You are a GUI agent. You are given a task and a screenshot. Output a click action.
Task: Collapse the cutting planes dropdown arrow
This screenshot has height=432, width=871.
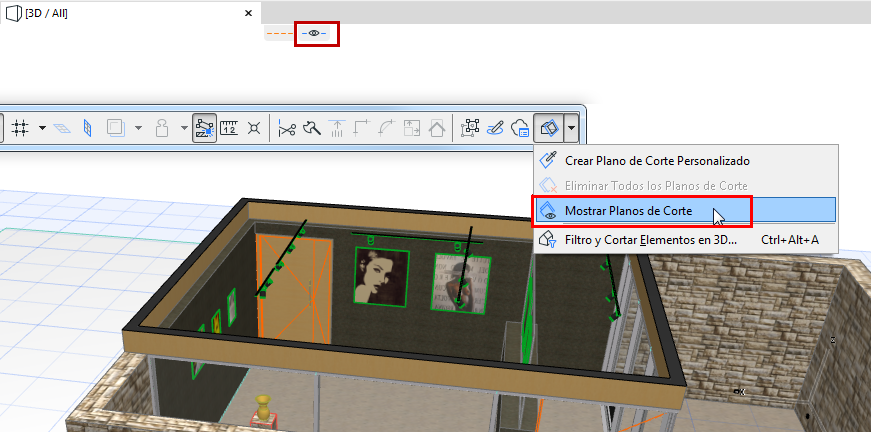click(x=572, y=128)
